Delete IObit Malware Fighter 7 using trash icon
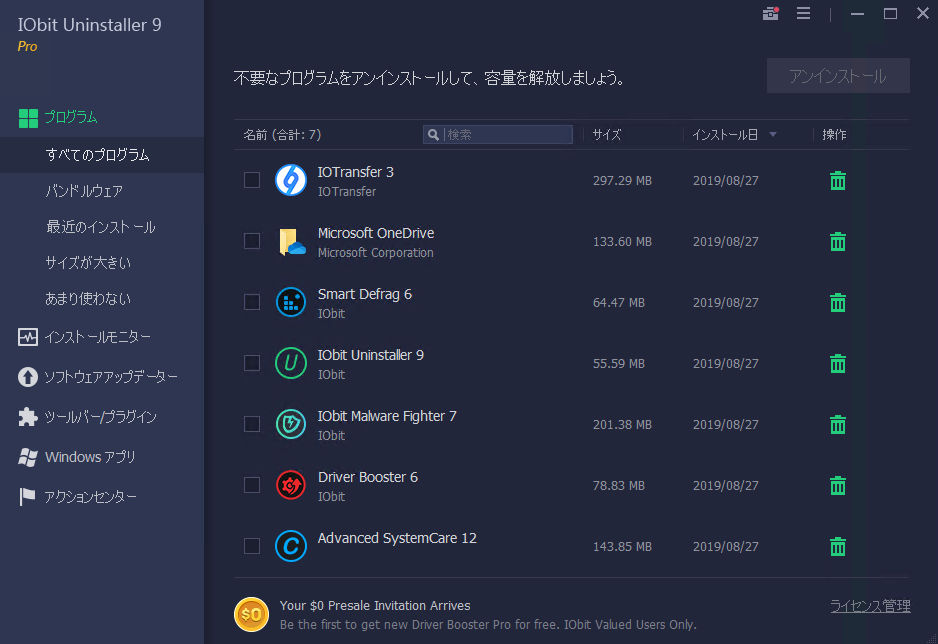938x644 pixels. pyautogui.click(x=838, y=425)
